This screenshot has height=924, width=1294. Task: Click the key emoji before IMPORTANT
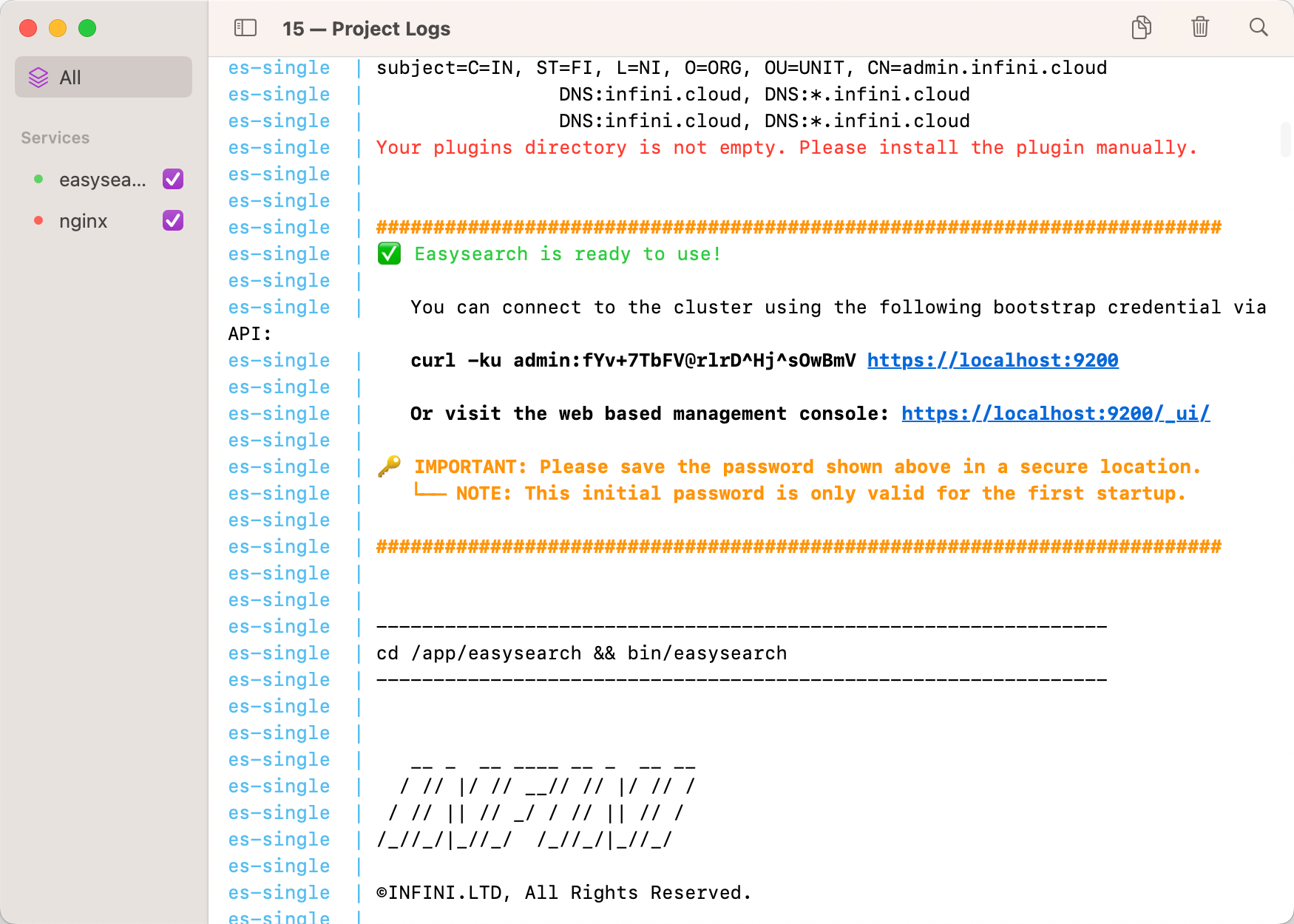point(390,466)
